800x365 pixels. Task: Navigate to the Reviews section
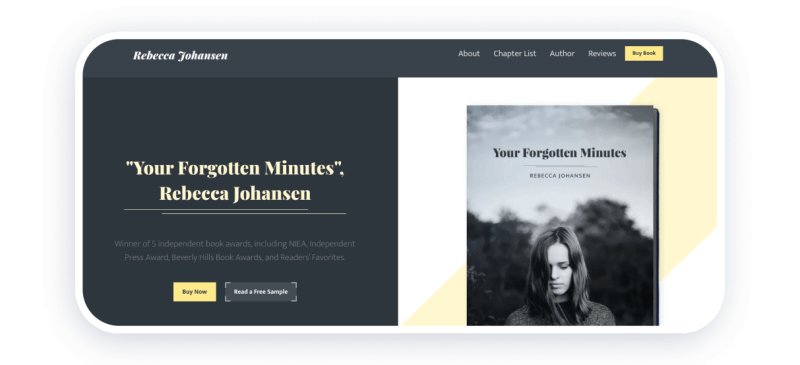[x=602, y=54]
